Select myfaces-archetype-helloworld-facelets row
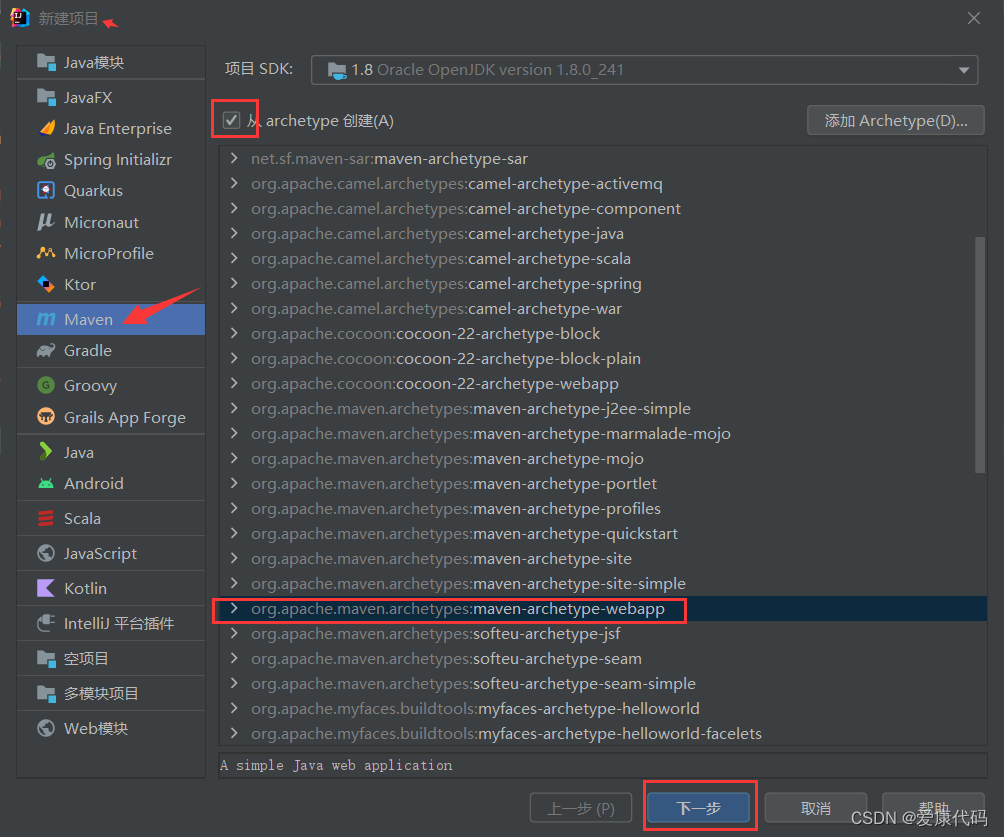Image resolution: width=1004 pixels, height=837 pixels. pos(603,733)
